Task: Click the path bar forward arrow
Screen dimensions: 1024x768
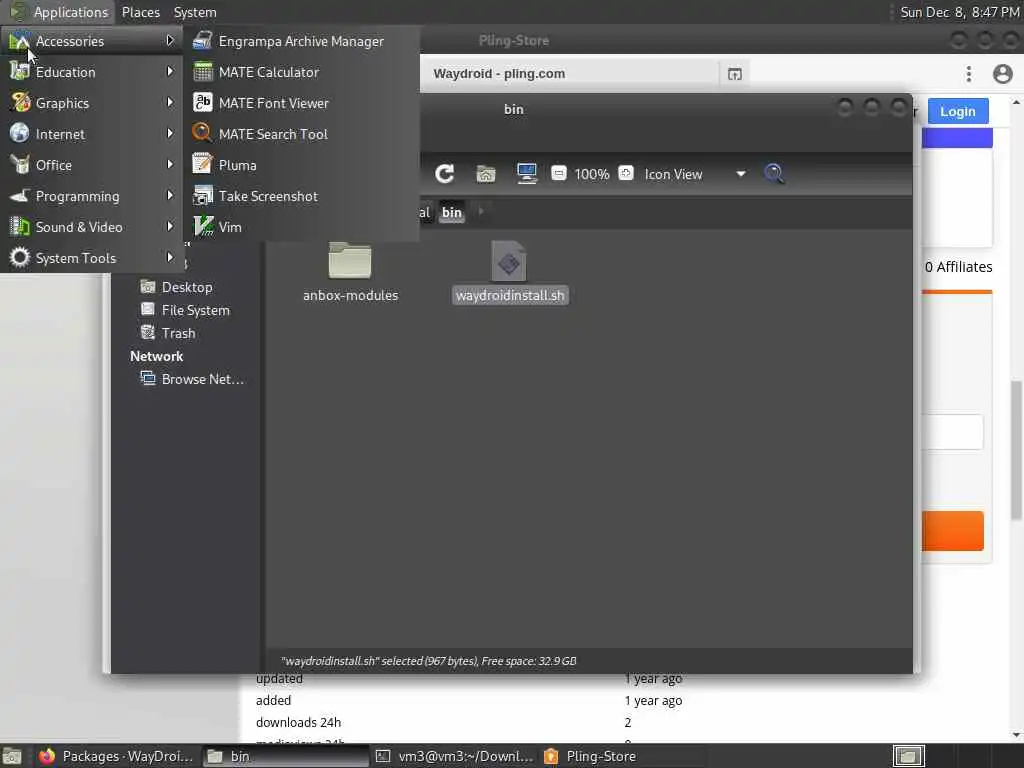Action: point(481,211)
